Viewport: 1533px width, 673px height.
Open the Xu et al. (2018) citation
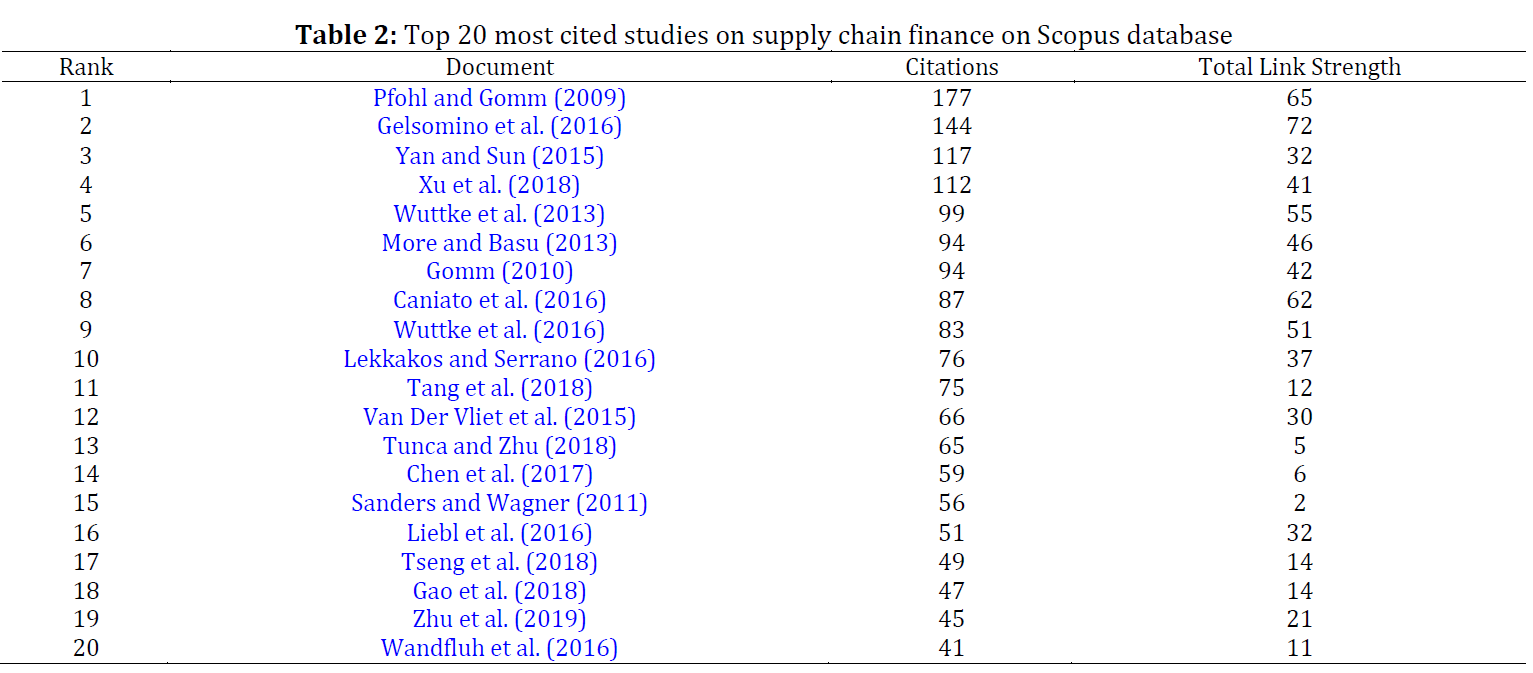tap(499, 185)
